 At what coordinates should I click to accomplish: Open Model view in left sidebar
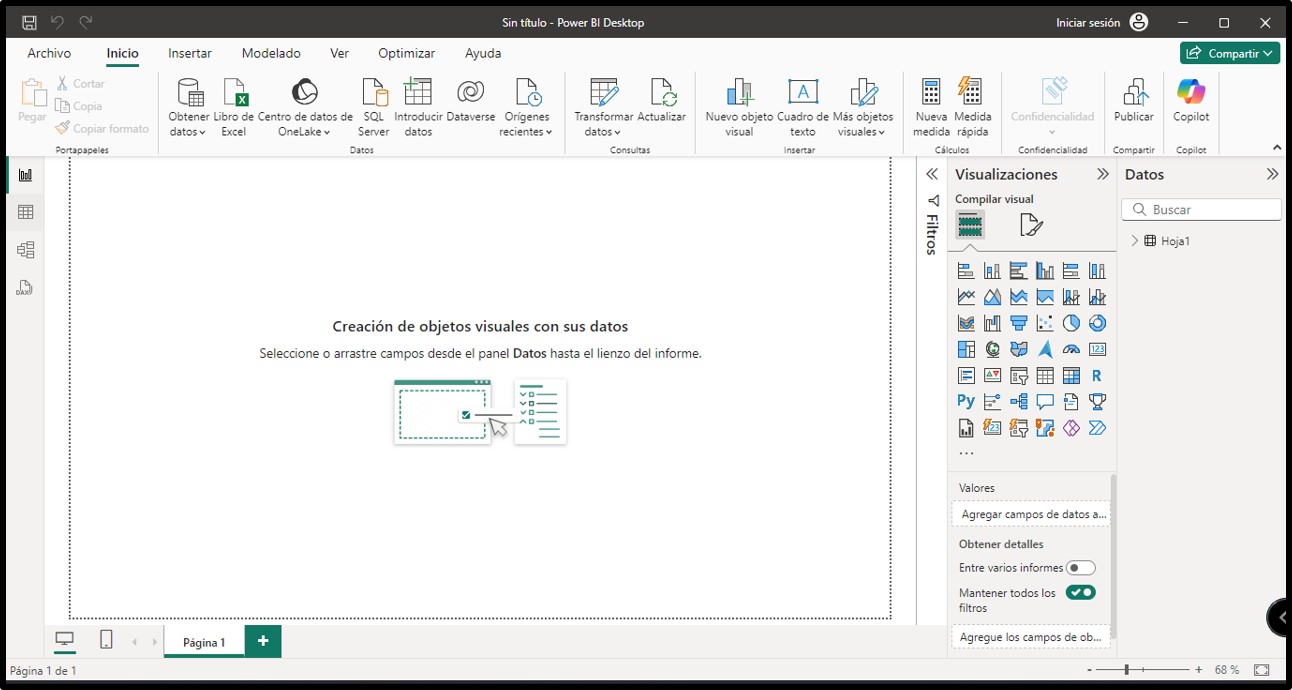[25, 250]
